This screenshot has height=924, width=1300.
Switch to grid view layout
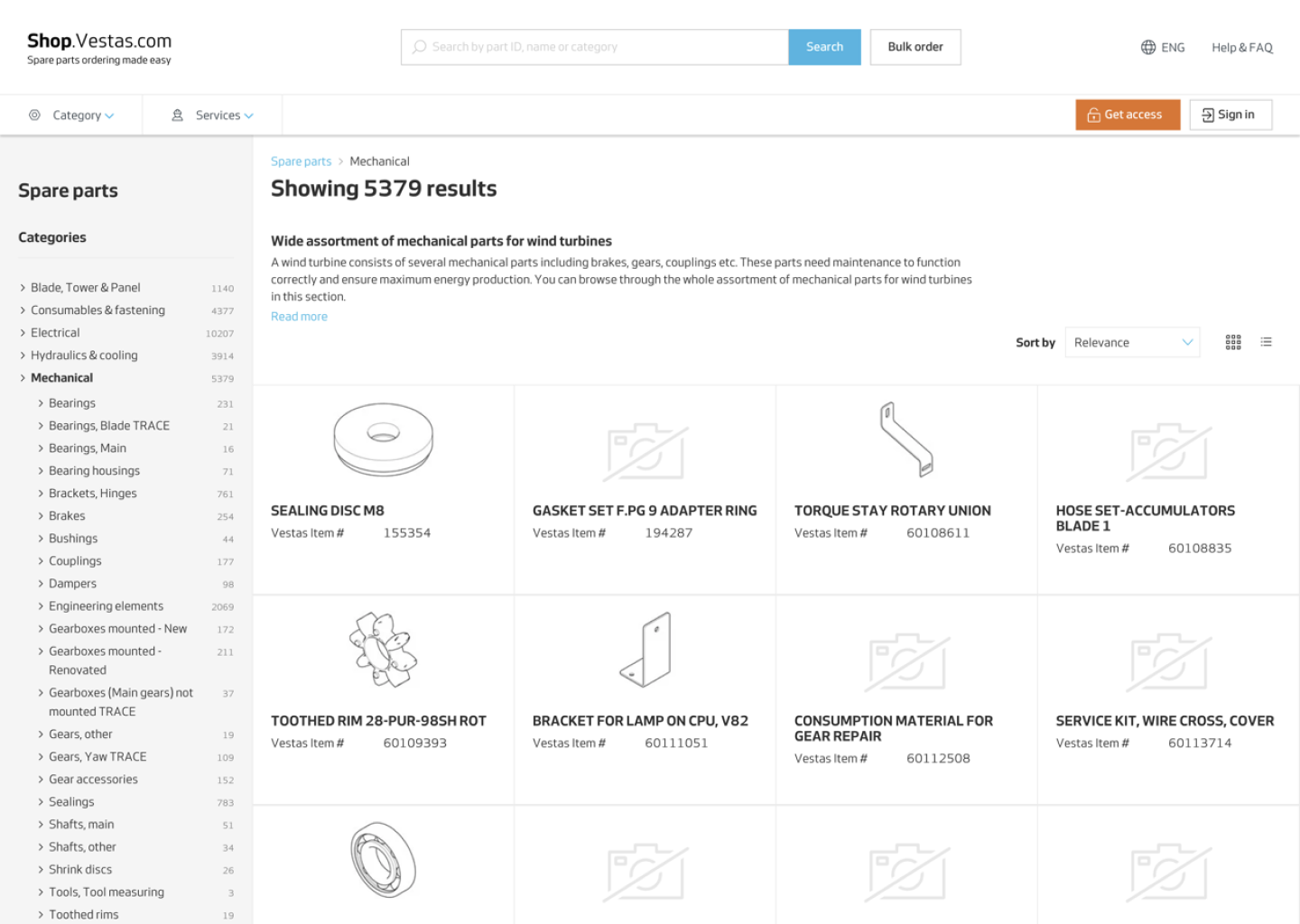coord(1233,342)
